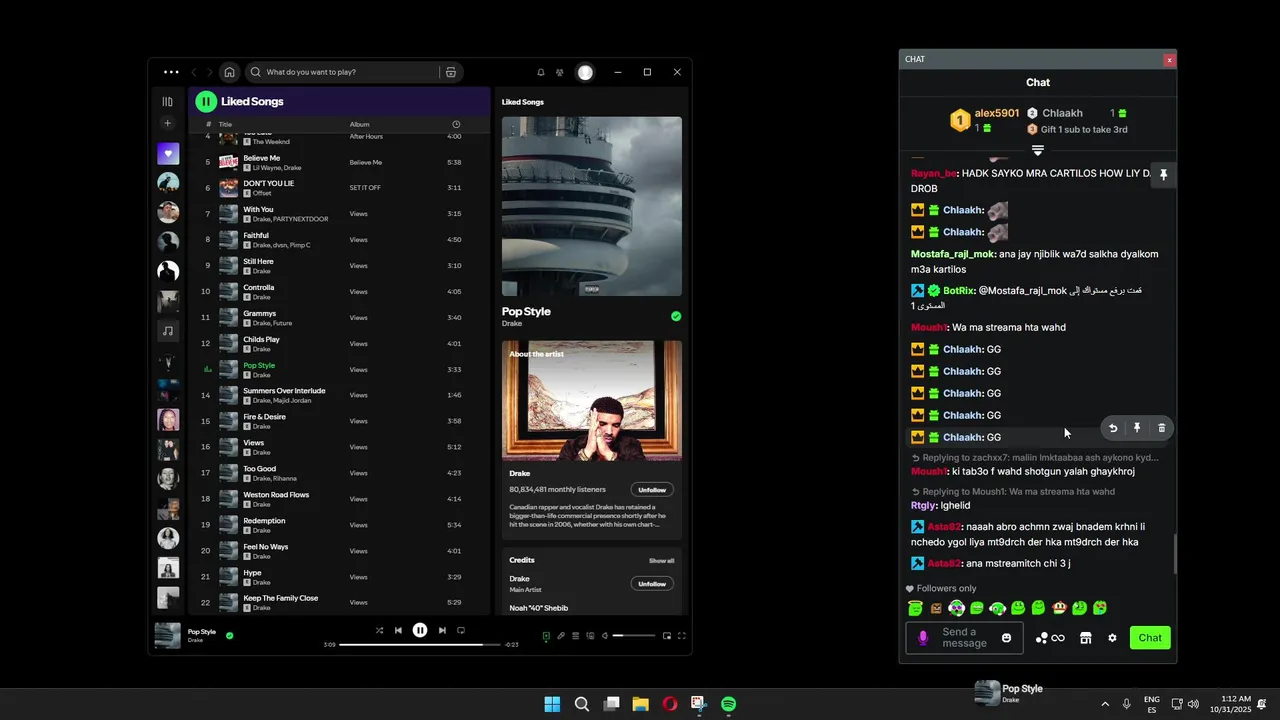
Task: Pin the hovered Chlaakh GG message
Action: pos(1137,428)
